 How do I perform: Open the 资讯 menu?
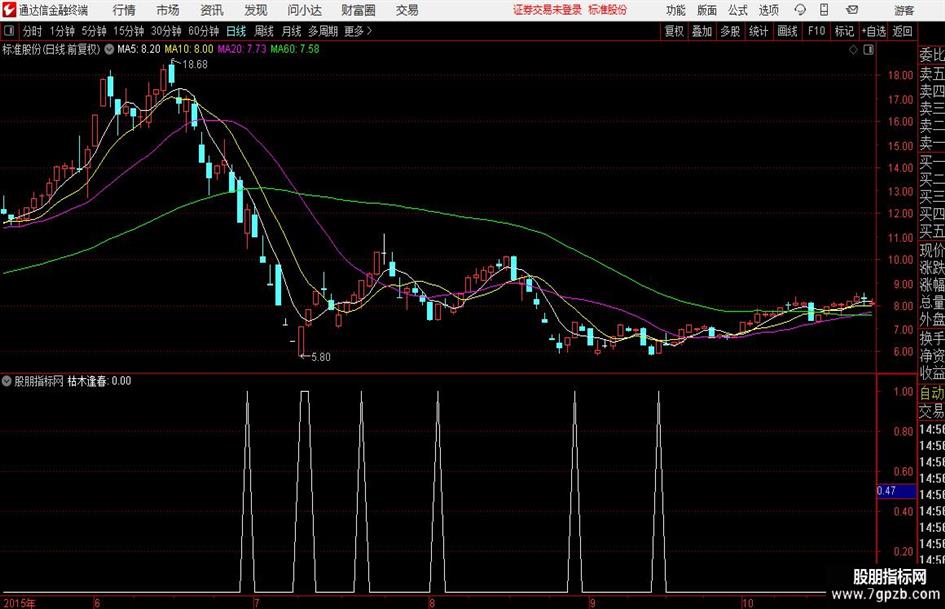[x=212, y=10]
